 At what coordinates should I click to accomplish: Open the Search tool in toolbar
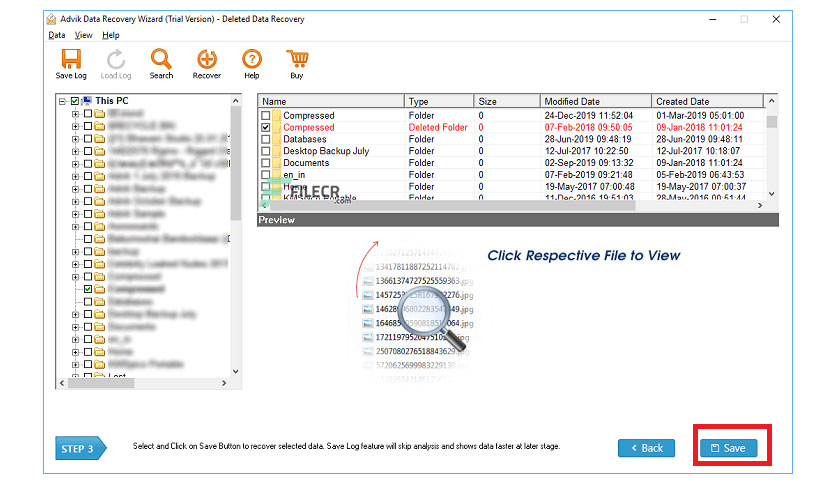(160, 59)
